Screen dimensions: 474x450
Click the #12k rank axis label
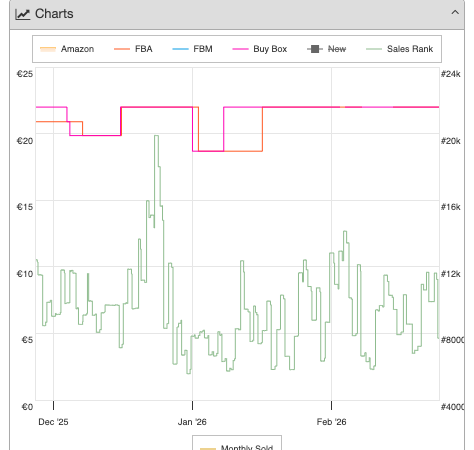tap(451, 274)
